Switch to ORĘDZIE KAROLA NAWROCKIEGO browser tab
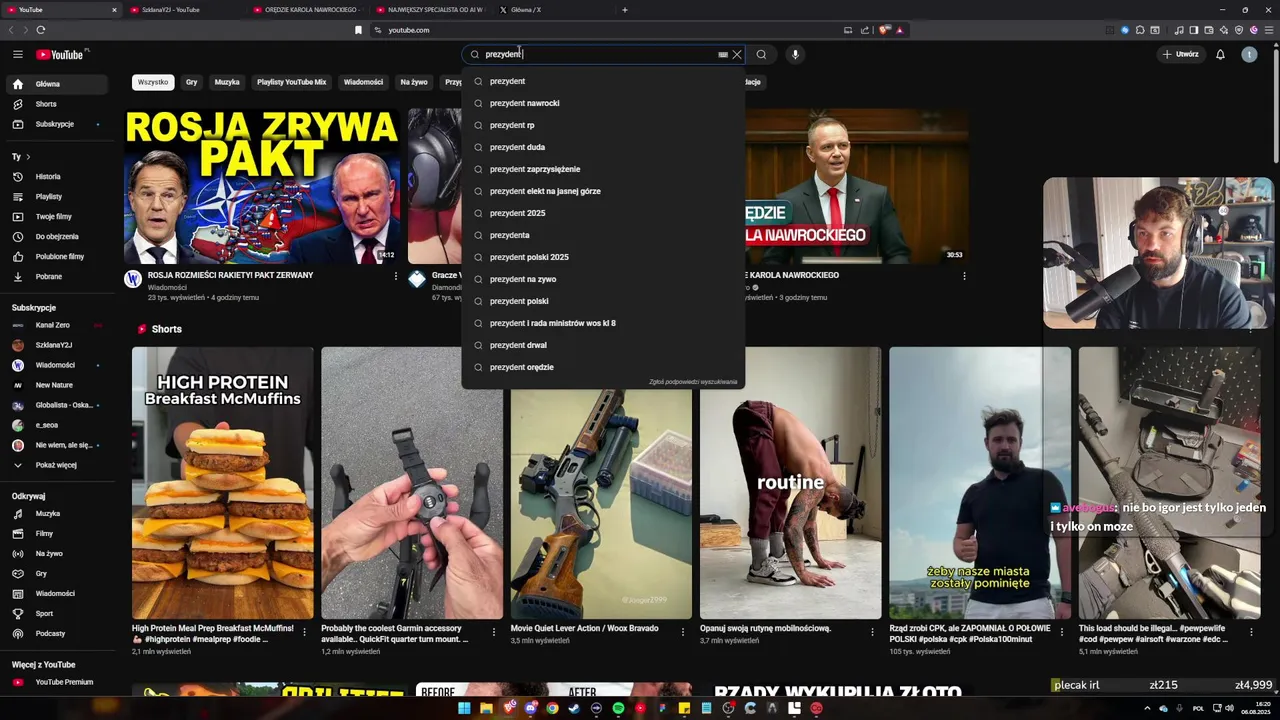Viewport: 1280px width, 720px height. point(306,10)
